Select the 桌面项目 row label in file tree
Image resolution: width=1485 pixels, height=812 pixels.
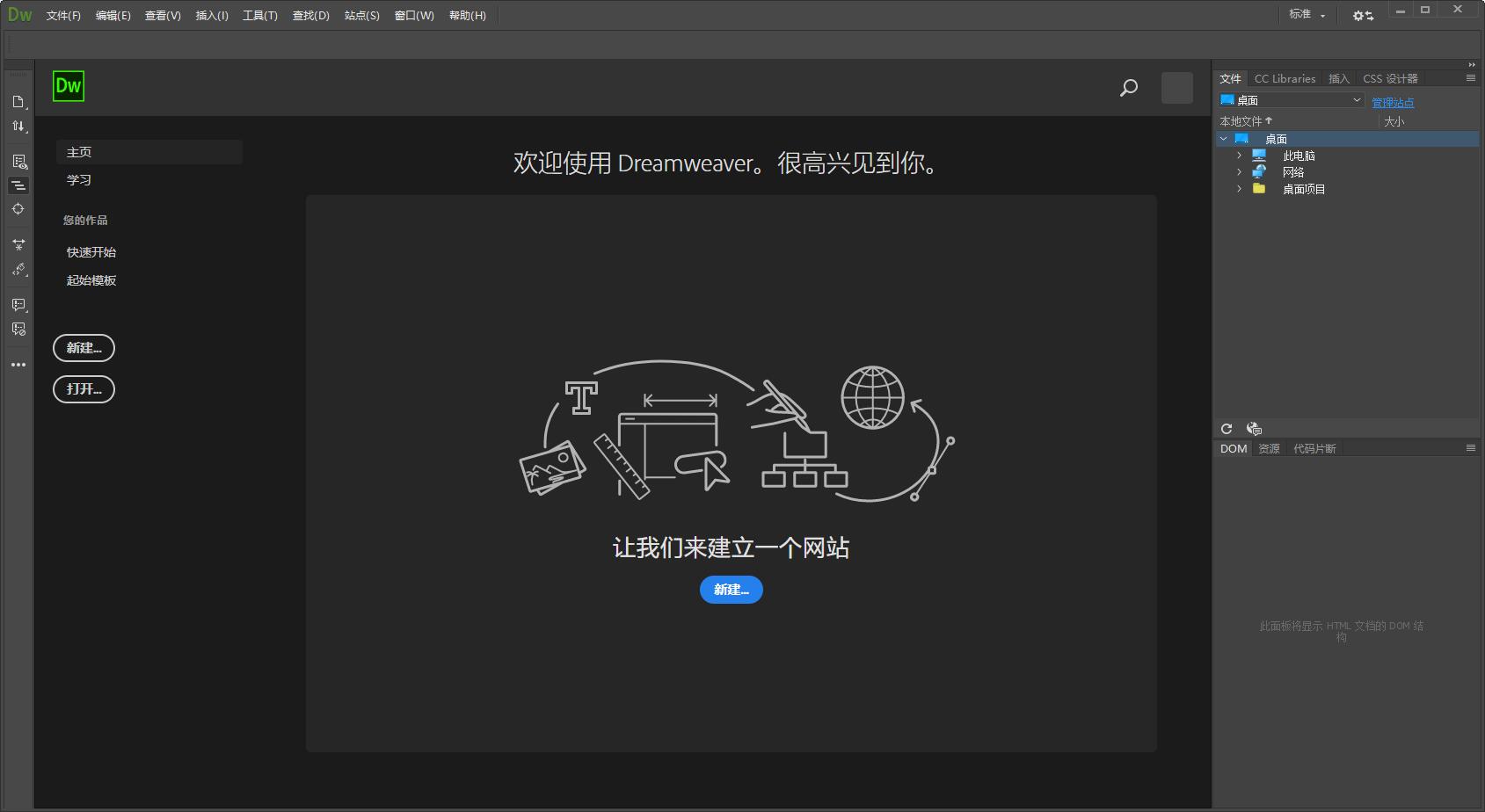[1304, 189]
